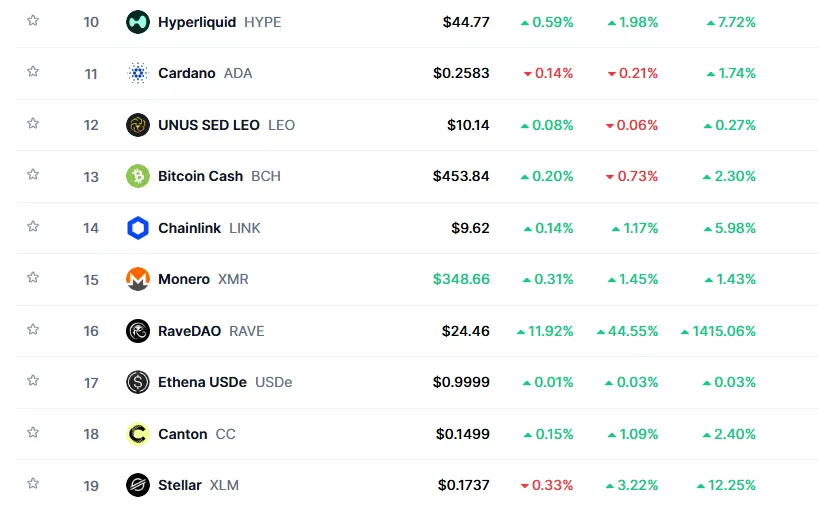
Task: Click the RaveDAO logo icon
Action: pos(138,331)
